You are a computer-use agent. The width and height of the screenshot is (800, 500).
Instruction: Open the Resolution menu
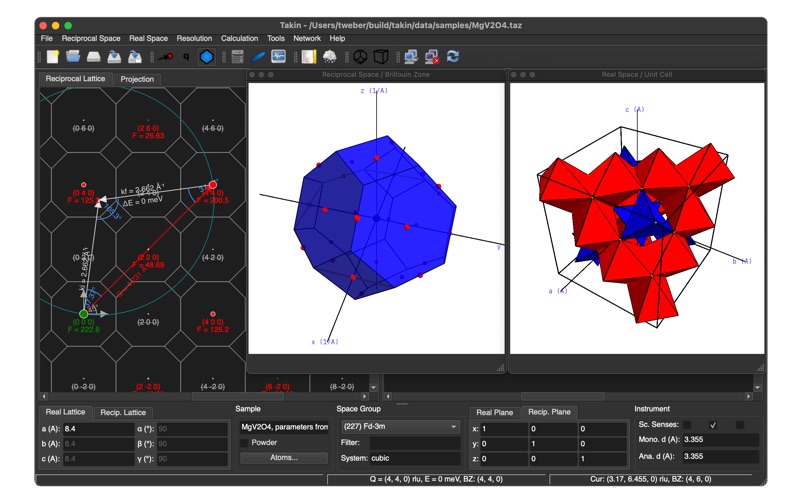click(x=194, y=38)
